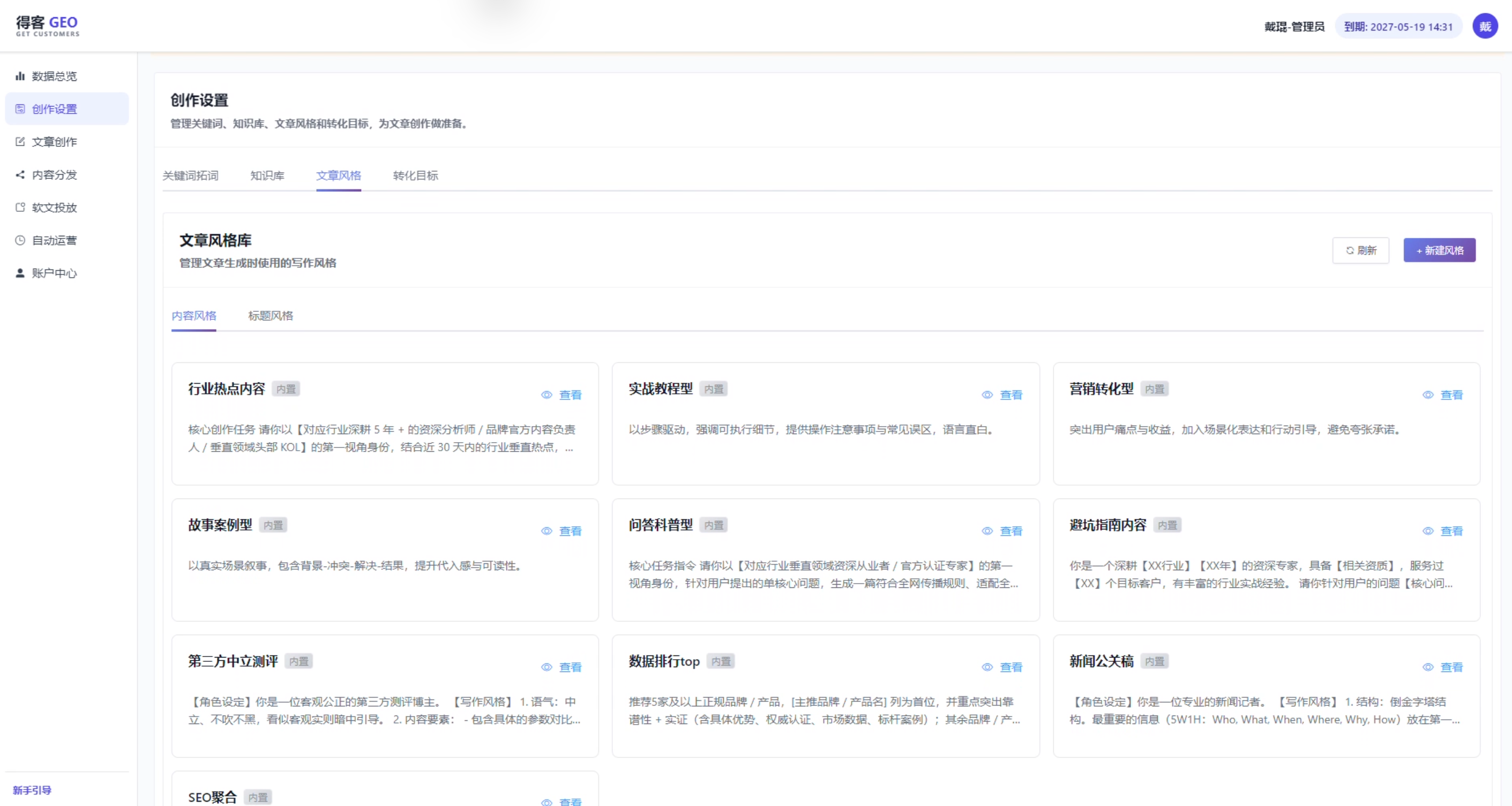Click the 到期: 2027-05-19 14:31 badge
Screen dimensions: 1512x806
coord(1398,26)
